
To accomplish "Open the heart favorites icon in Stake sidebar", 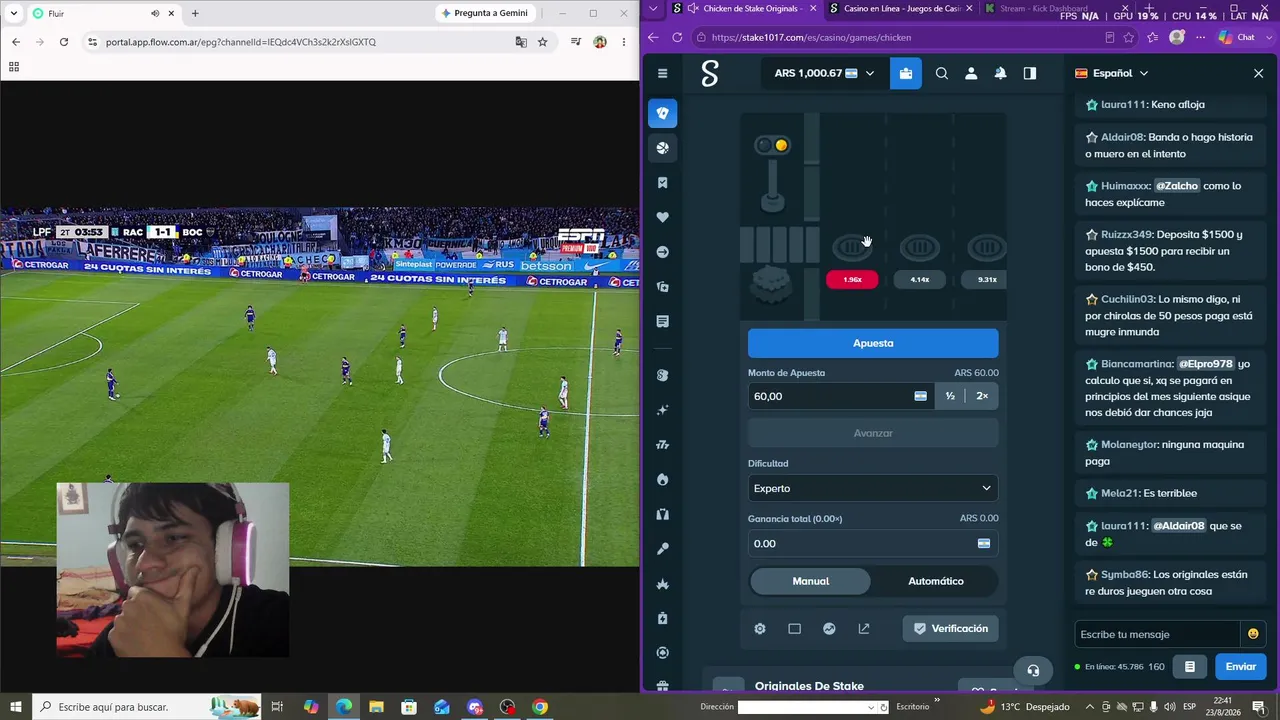I will click(x=662, y=217).
